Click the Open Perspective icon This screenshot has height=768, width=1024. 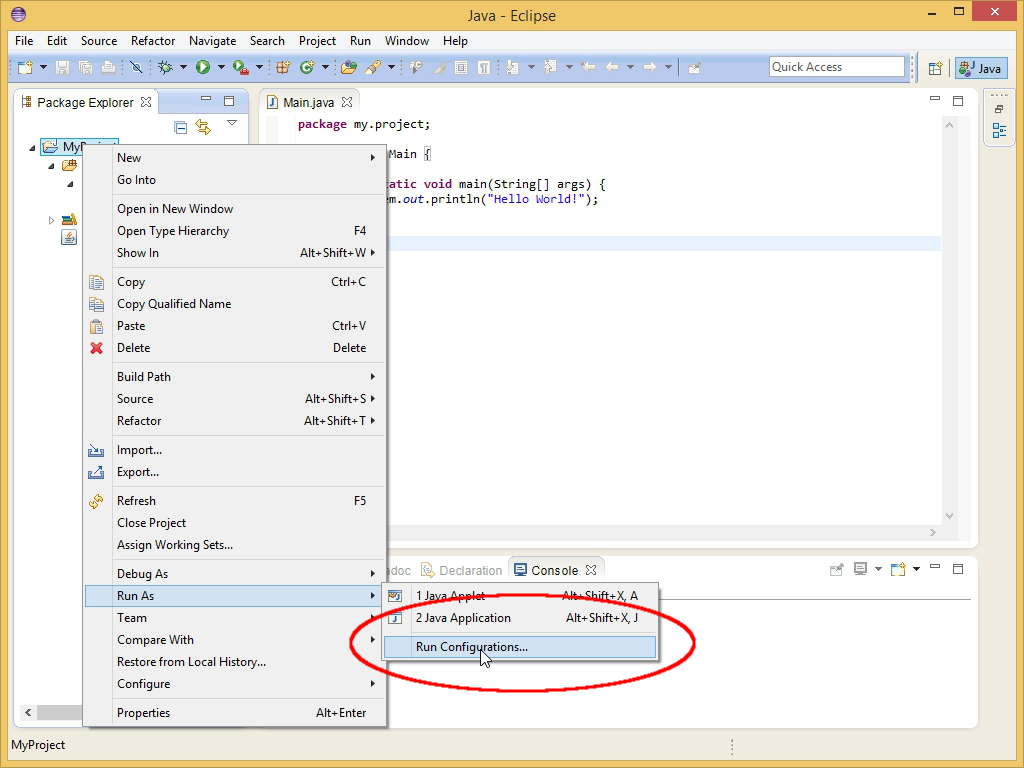pos(935,68)
